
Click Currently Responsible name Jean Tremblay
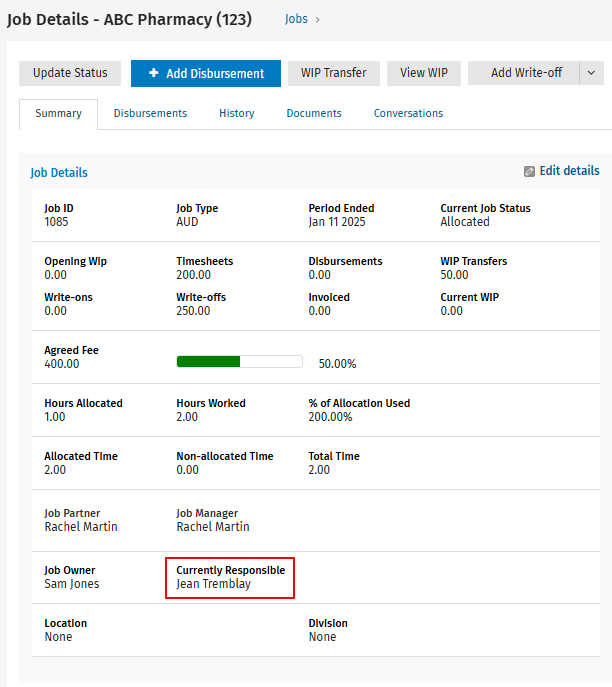click(x=213, y=584)
